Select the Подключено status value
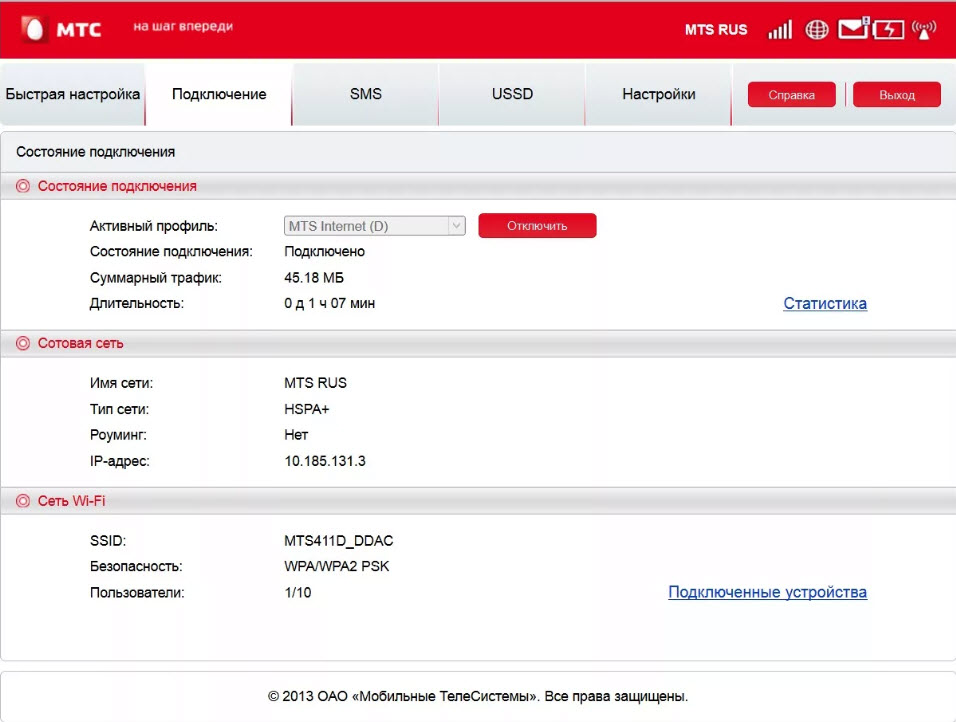This screenshot has width=956, height=722. (x=324, y=251)
